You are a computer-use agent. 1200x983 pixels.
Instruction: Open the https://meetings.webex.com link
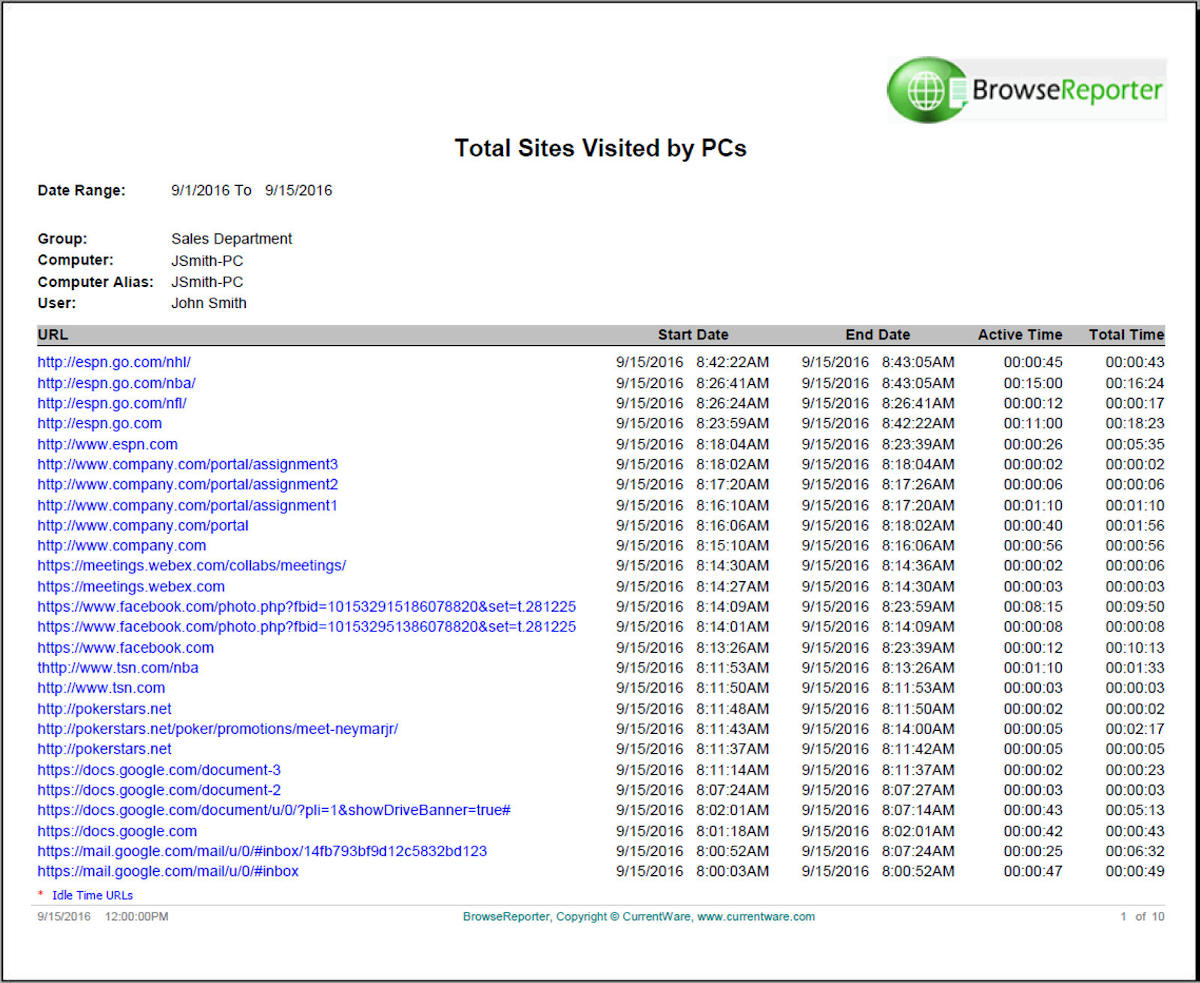tap(131, 586)
